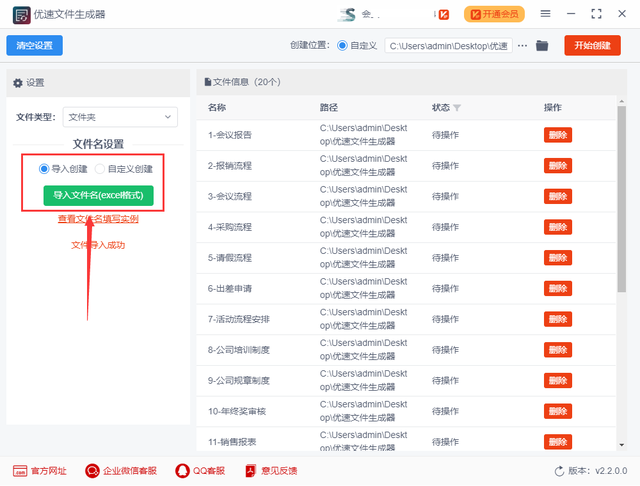Click 导入文件名(excel格式) green button

tap(98, 195)
